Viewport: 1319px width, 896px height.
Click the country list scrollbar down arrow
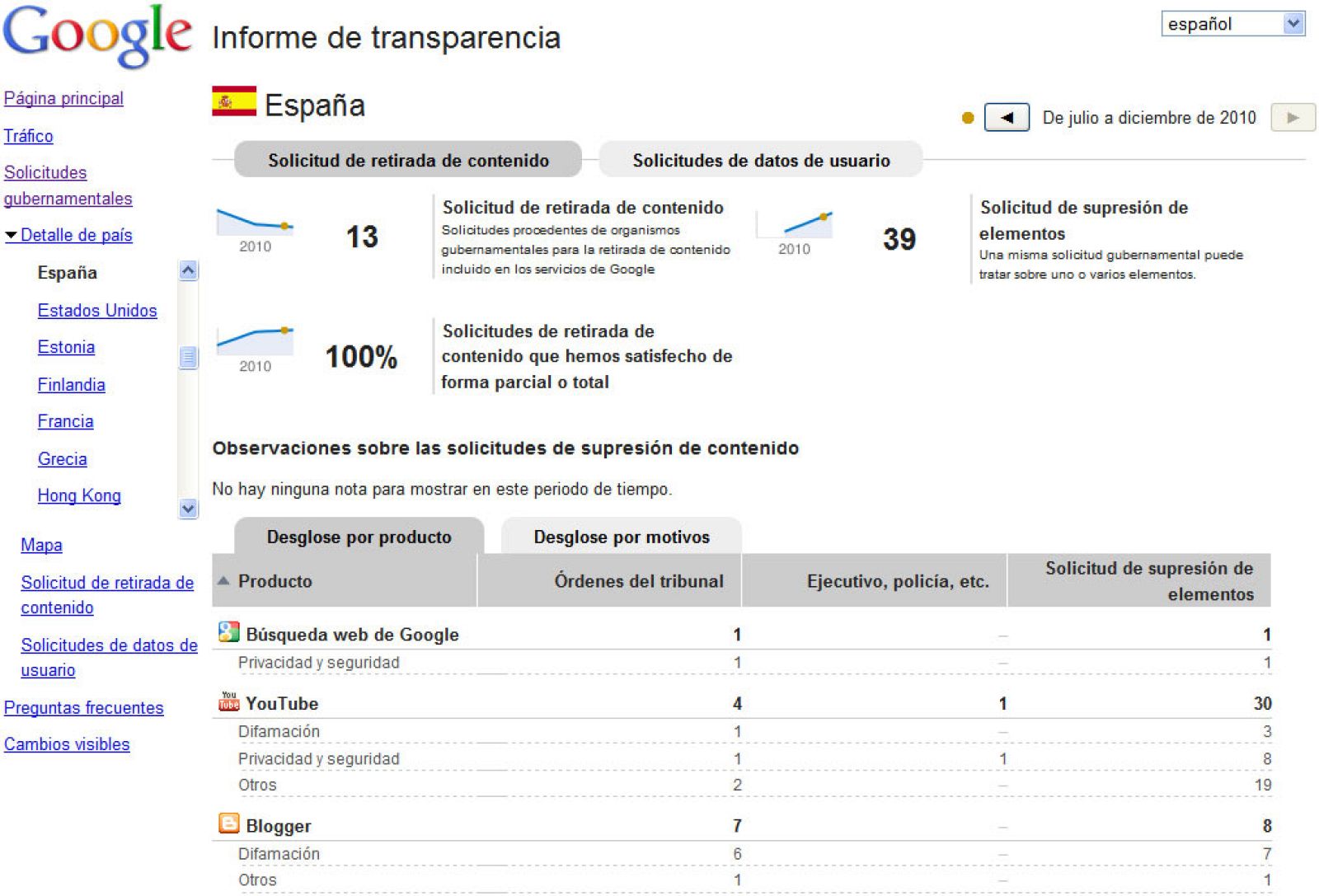coord(188,509)
